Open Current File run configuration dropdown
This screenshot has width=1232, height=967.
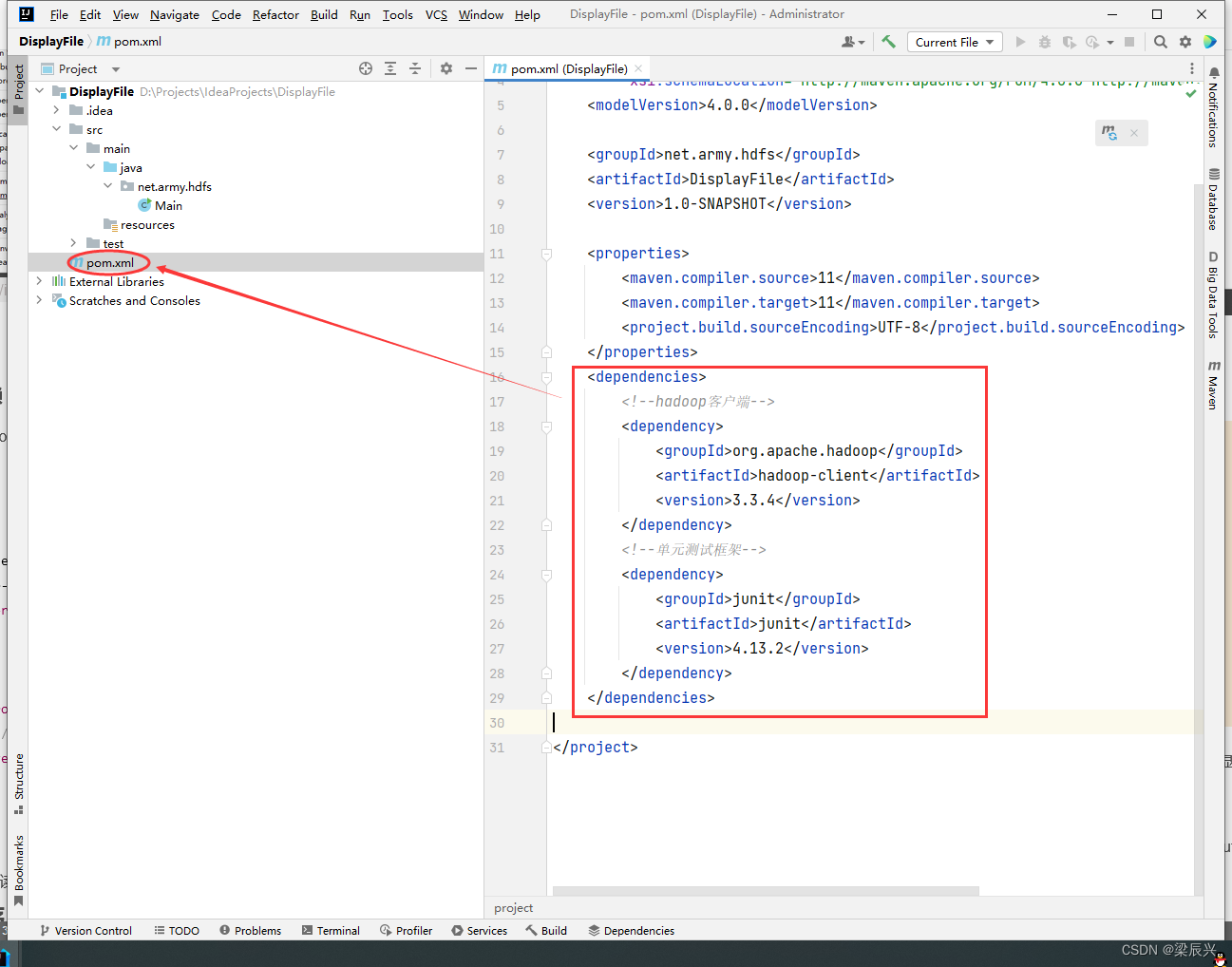pyautogui.click(x=954, y=42)
